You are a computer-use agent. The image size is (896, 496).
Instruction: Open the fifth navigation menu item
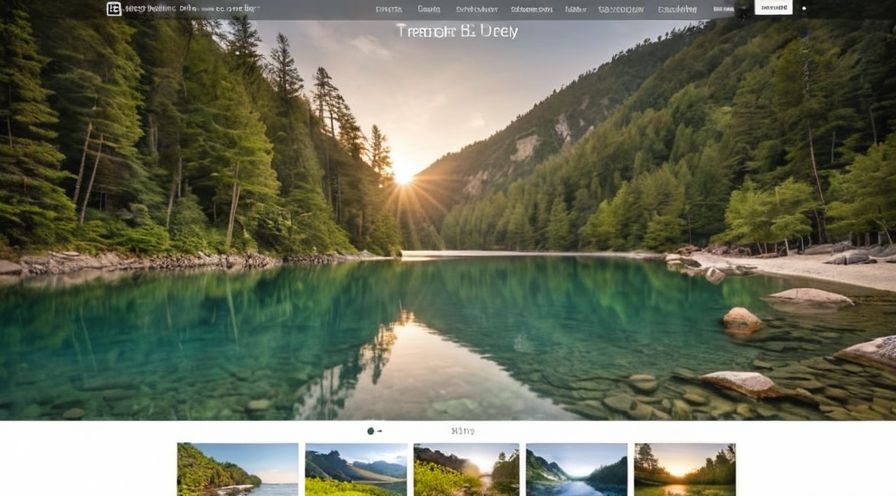pyautogui.click(x=576, y=9)
